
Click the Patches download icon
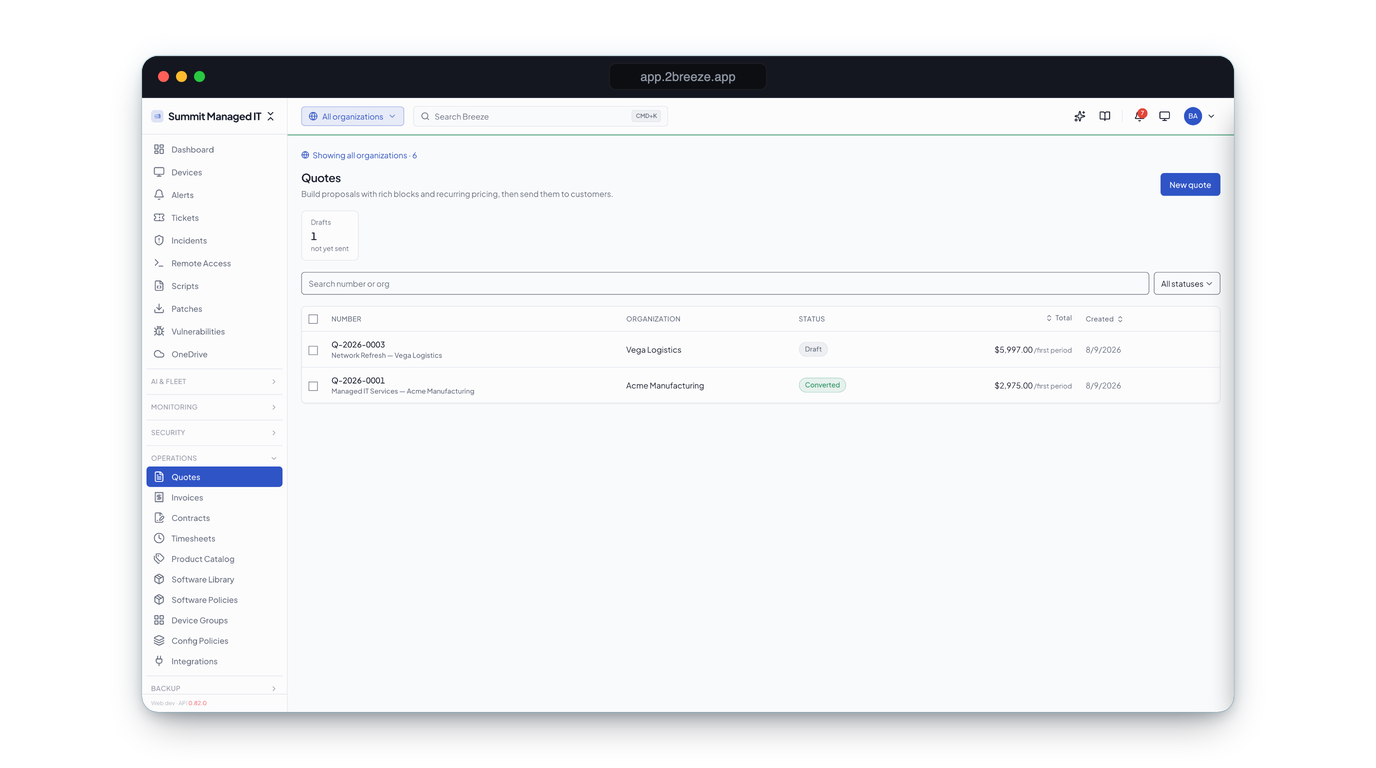[x=159, y=308]
